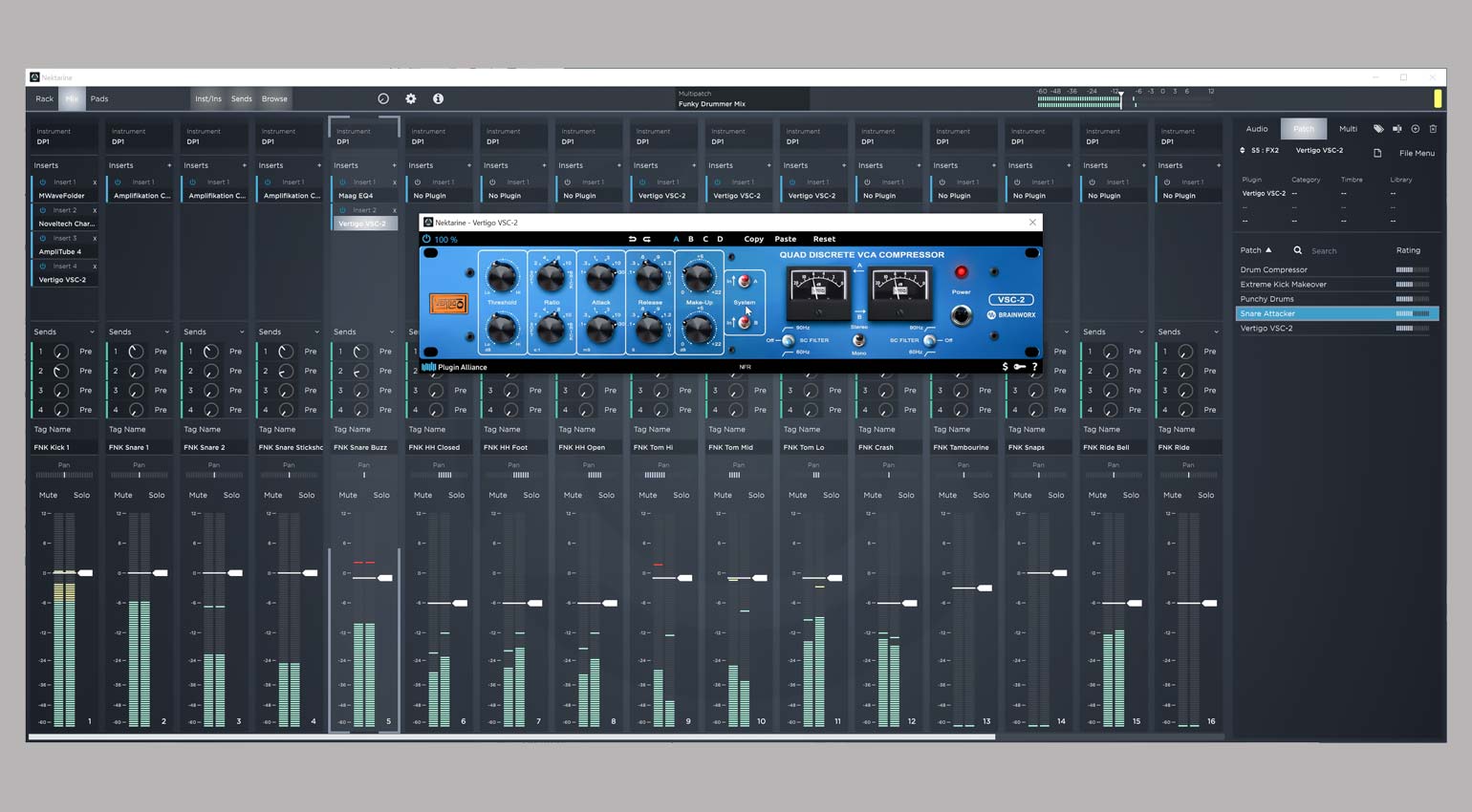Viewport: 1472px width, 812px height.
Task: Toggle the Browse section button
Action: (x=274, y=98)
